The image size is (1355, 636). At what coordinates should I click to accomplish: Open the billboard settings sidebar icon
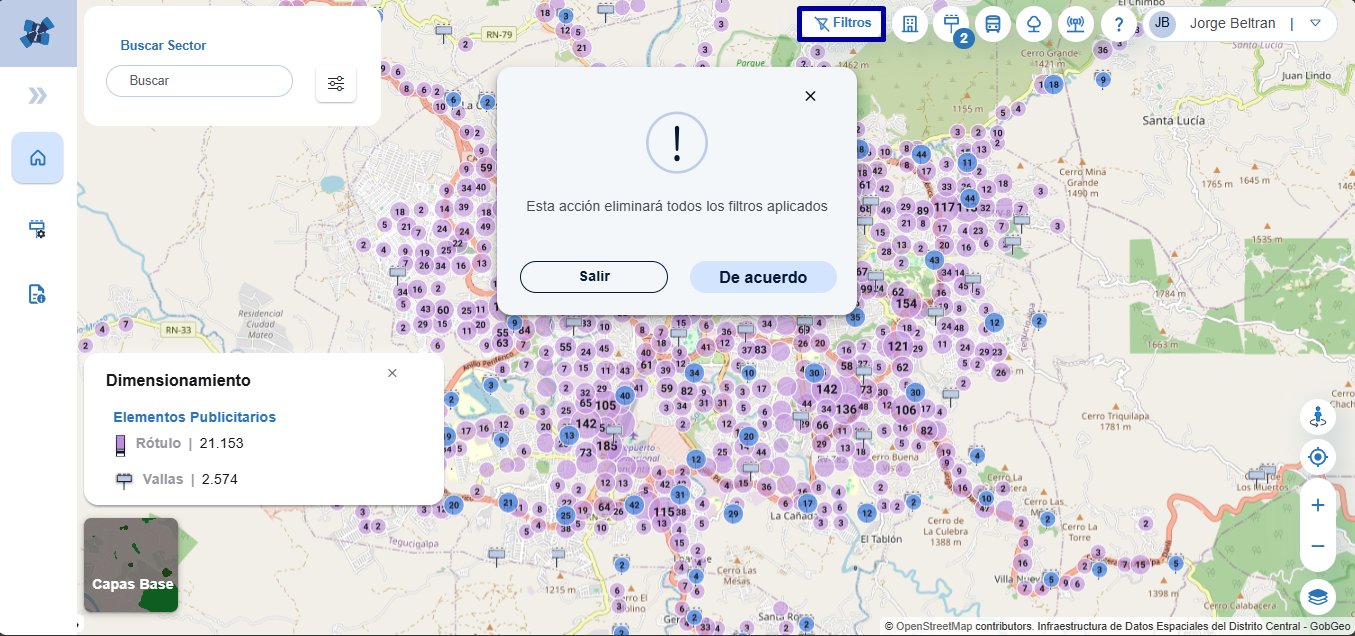click(38, 229)
